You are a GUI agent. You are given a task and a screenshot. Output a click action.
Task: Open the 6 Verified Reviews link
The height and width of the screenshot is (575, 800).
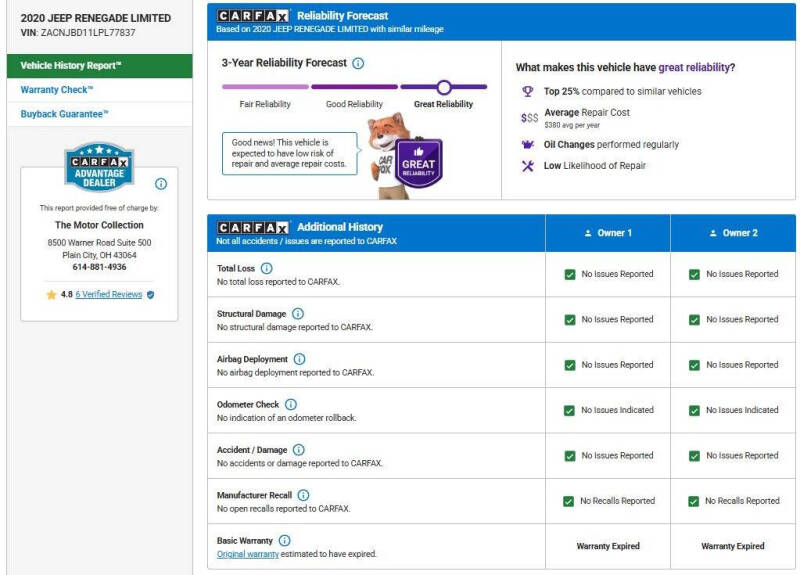[108, 295]
